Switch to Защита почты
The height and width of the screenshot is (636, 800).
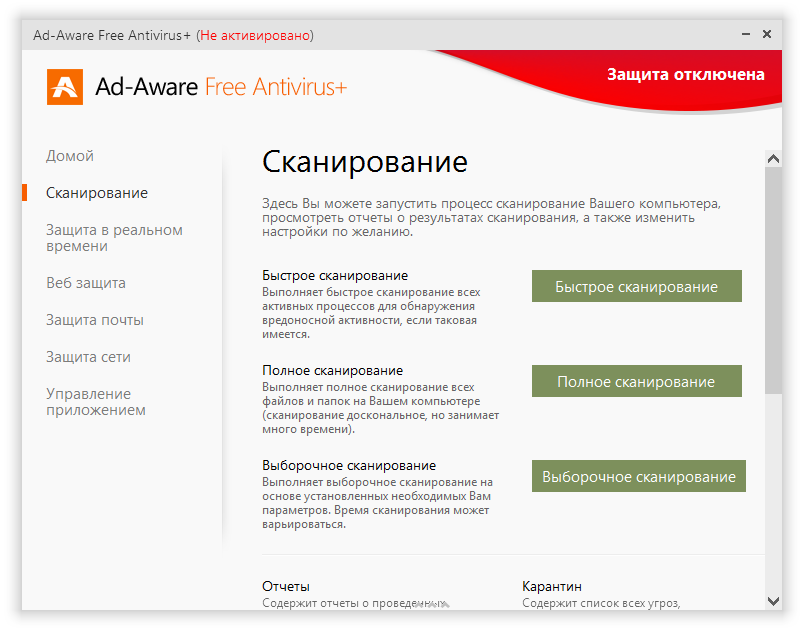pos(95,320)
